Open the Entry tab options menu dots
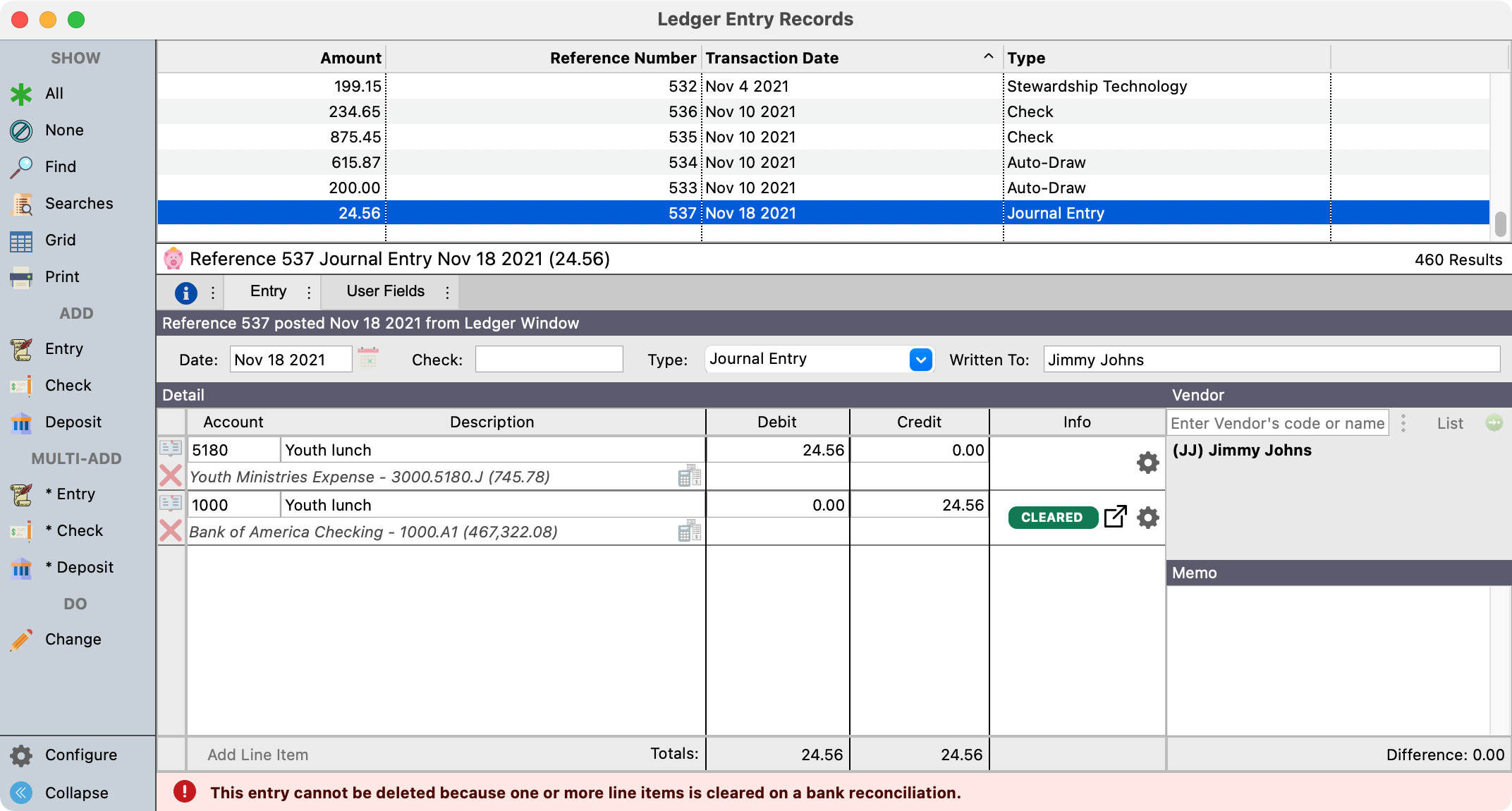The height and width of the screenshot is (811, 1512). click(x=309, y=292)
